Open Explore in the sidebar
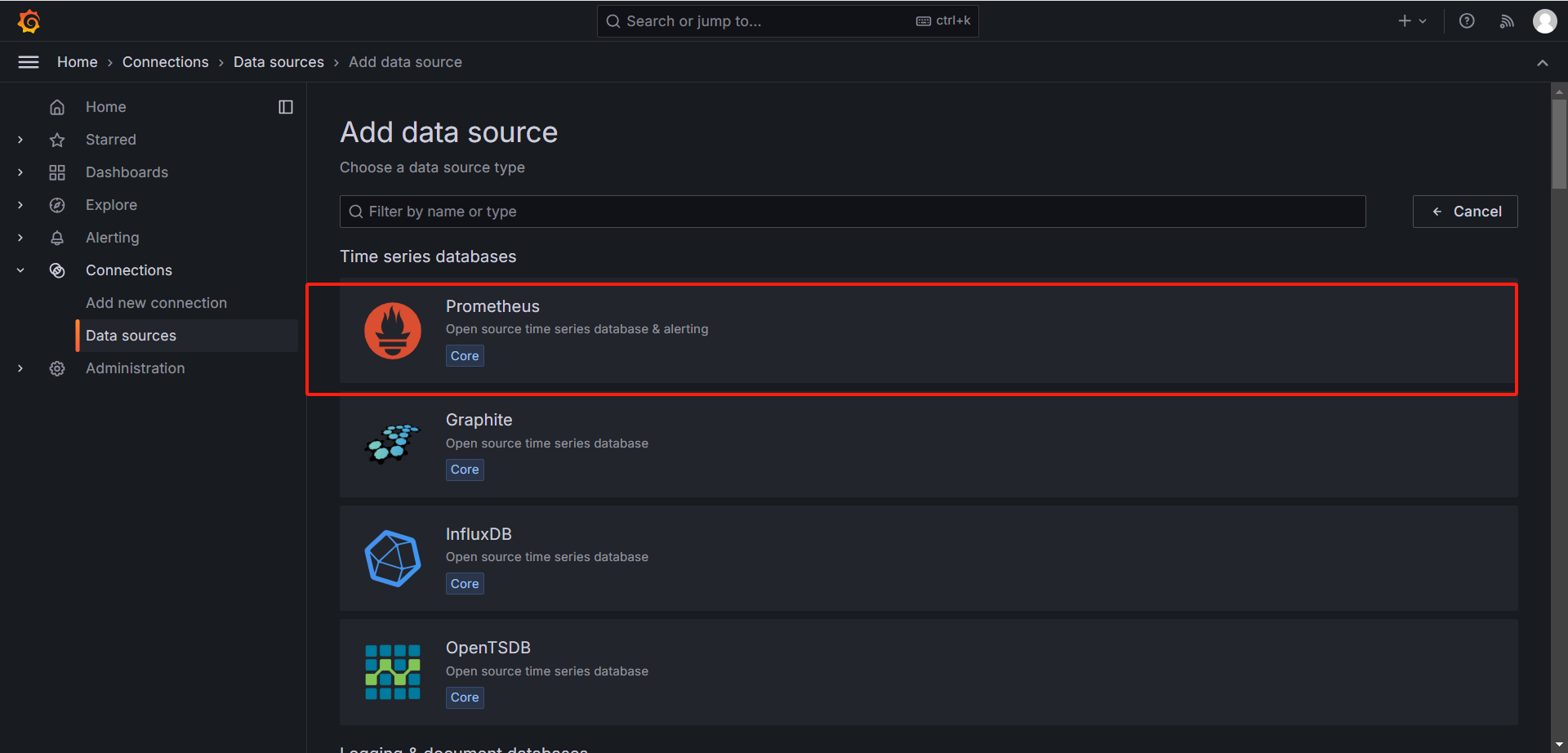Image resolution: width=1568 pixels, height=753 pixels. (111, 205)
